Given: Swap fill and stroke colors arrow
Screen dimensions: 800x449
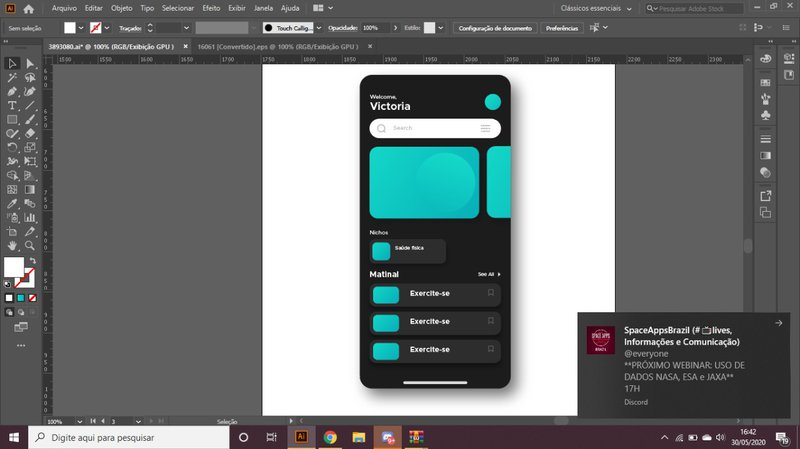Looking at the screenshot, I should tap(32, 260).
